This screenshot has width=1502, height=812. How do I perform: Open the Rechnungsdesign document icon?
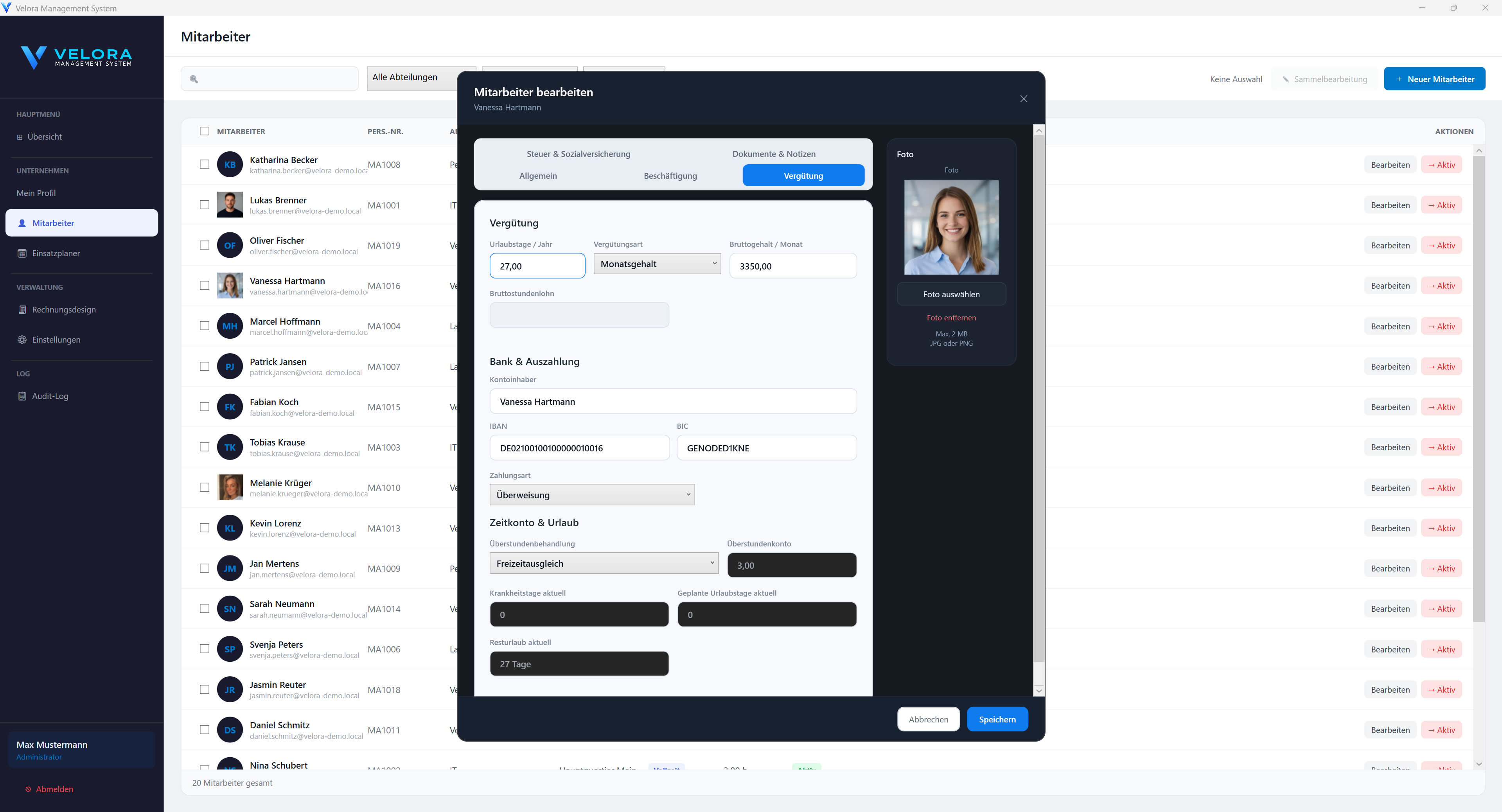[22, 309]
